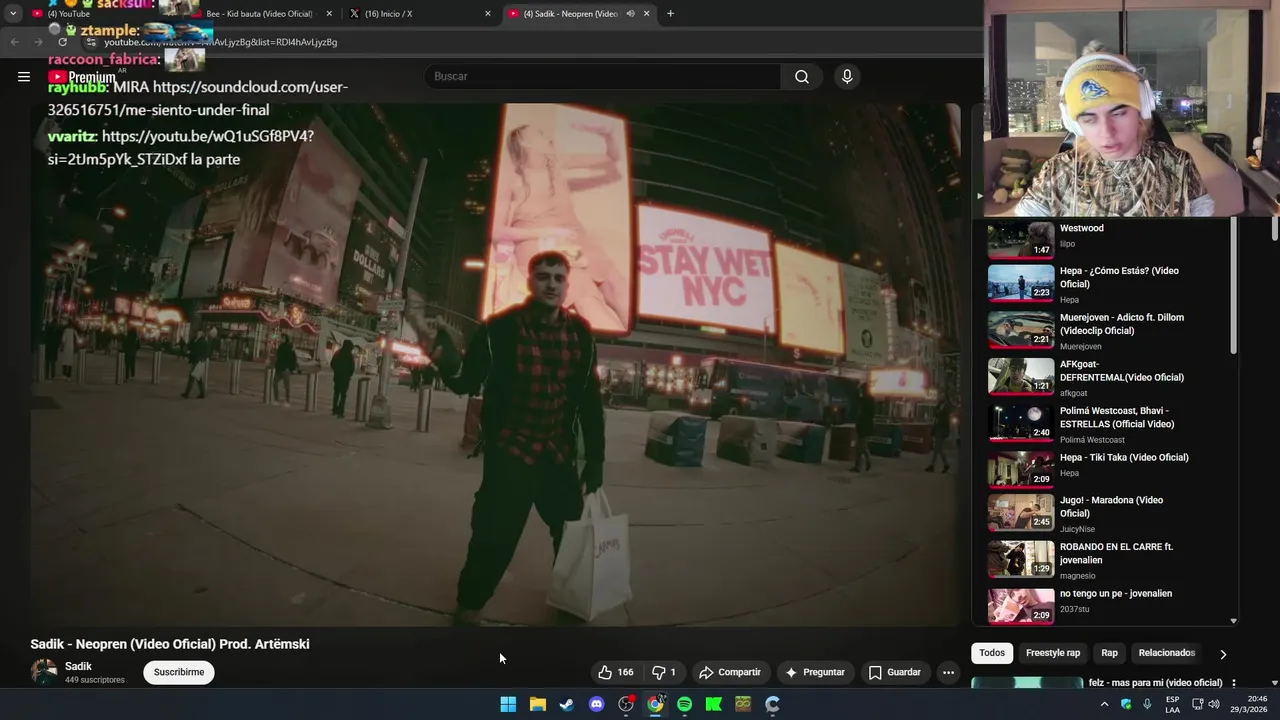
Task: Close the Inicio / X tab
Action: pos(488,14)
